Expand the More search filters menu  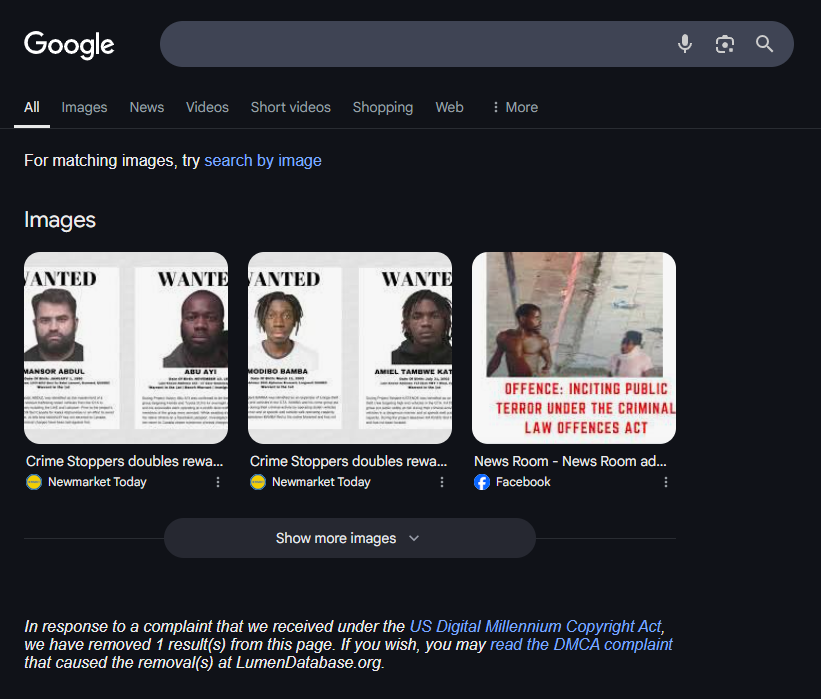515,107
